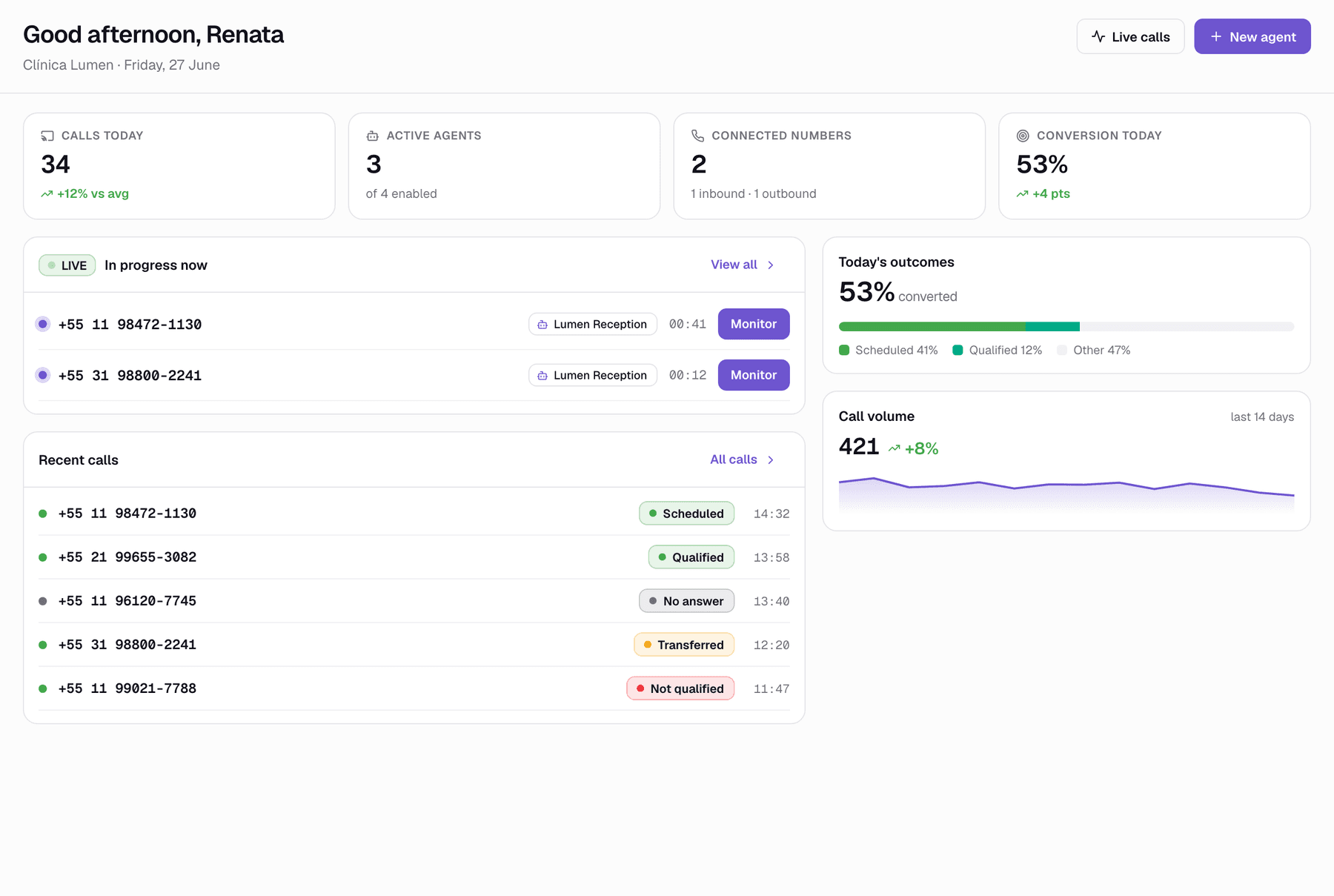This screenshot has width=1334, height=896.
Task: Click the Not qualified status badge
Action: pyautogui.click(x=680, y=688)
